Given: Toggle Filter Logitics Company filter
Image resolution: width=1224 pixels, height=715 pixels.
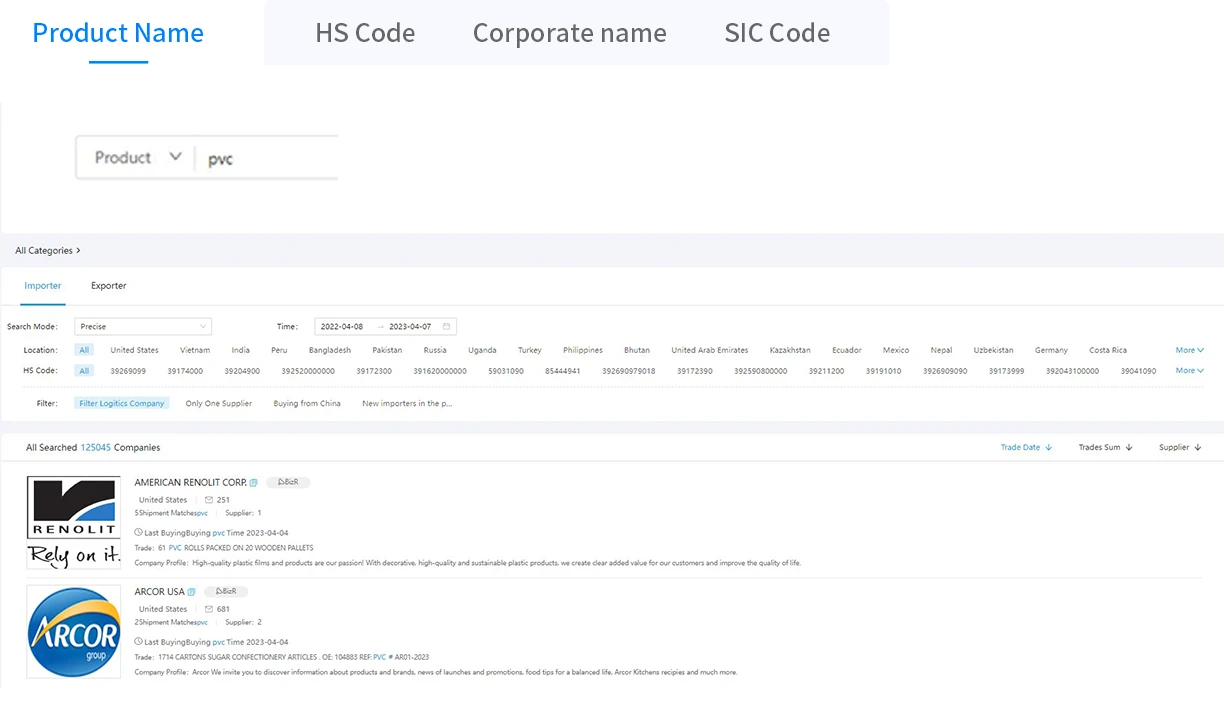Looking at the screenshot, I should pos(122,404).
